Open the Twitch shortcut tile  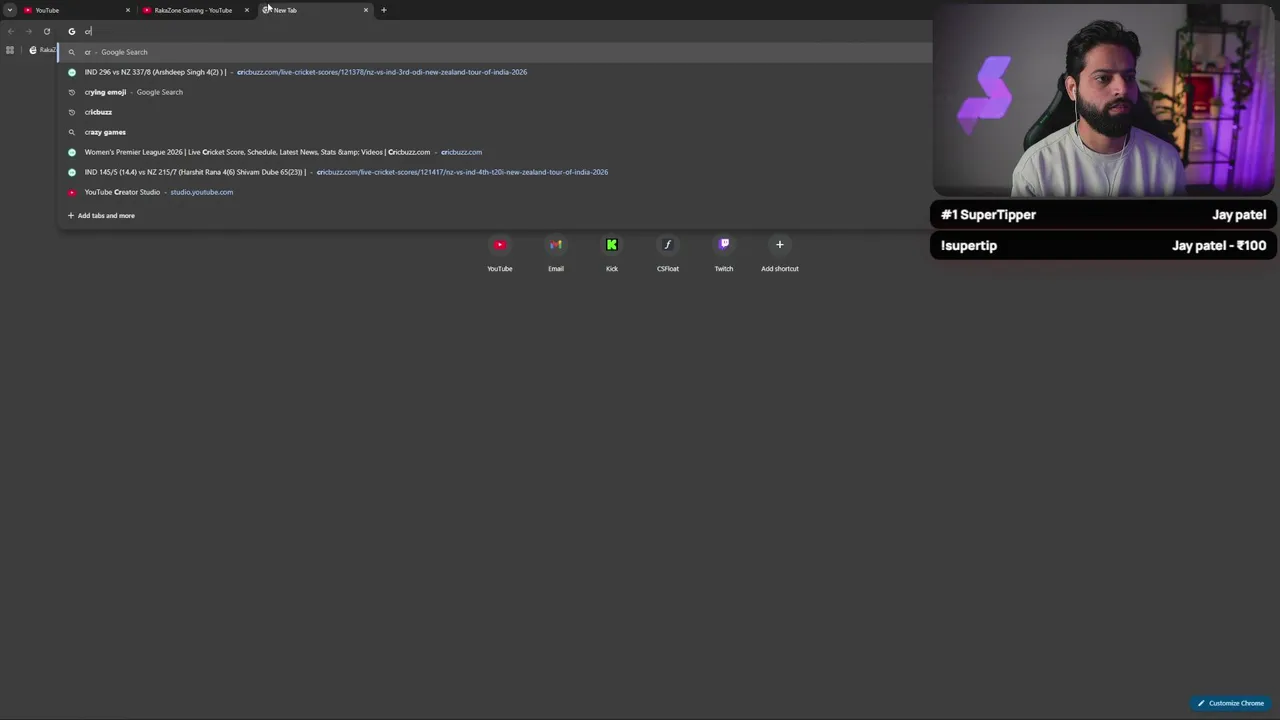[724, 253]
